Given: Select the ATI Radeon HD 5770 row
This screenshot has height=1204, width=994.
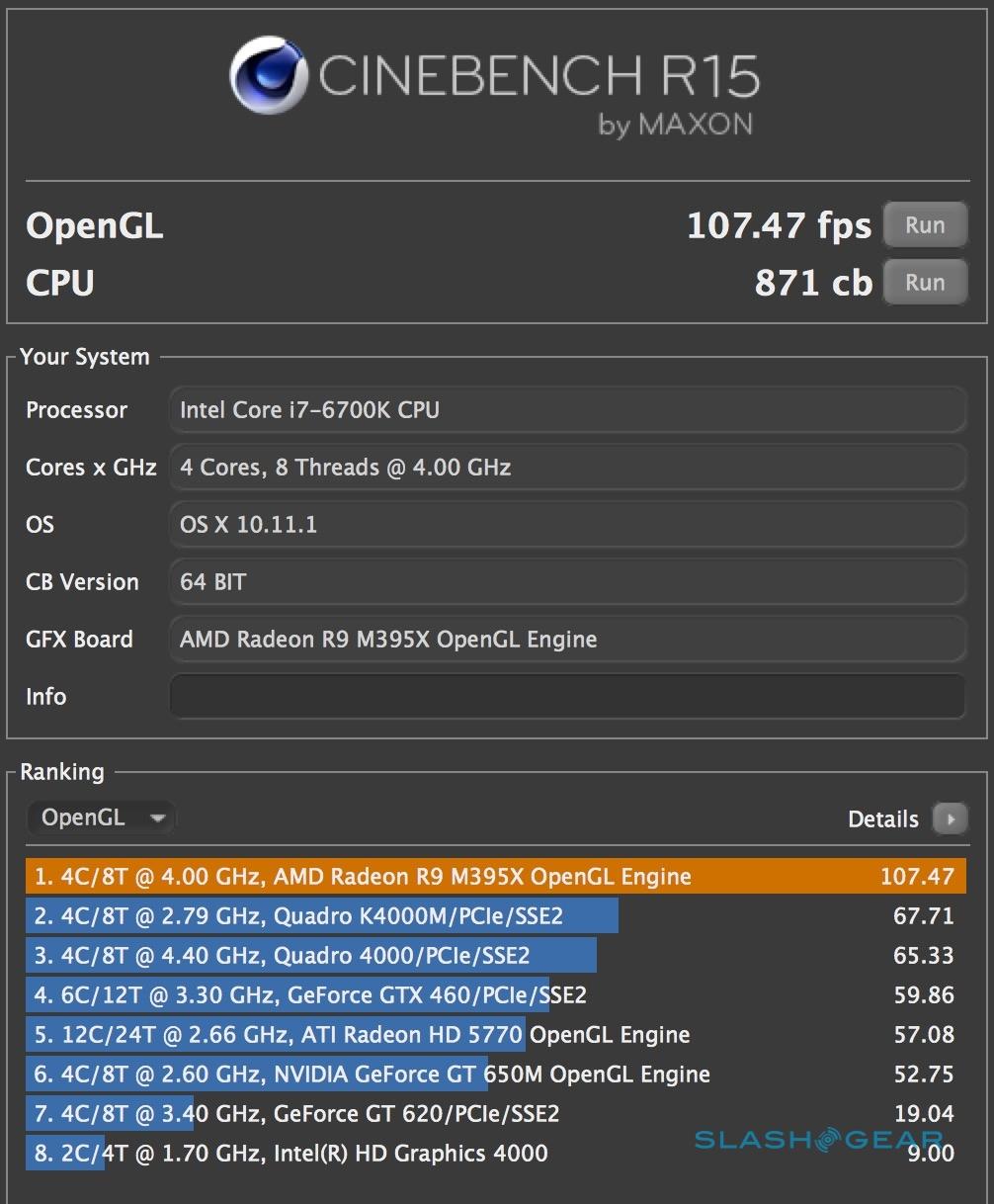Looking at the screenshot, I should coord(495,1035).
